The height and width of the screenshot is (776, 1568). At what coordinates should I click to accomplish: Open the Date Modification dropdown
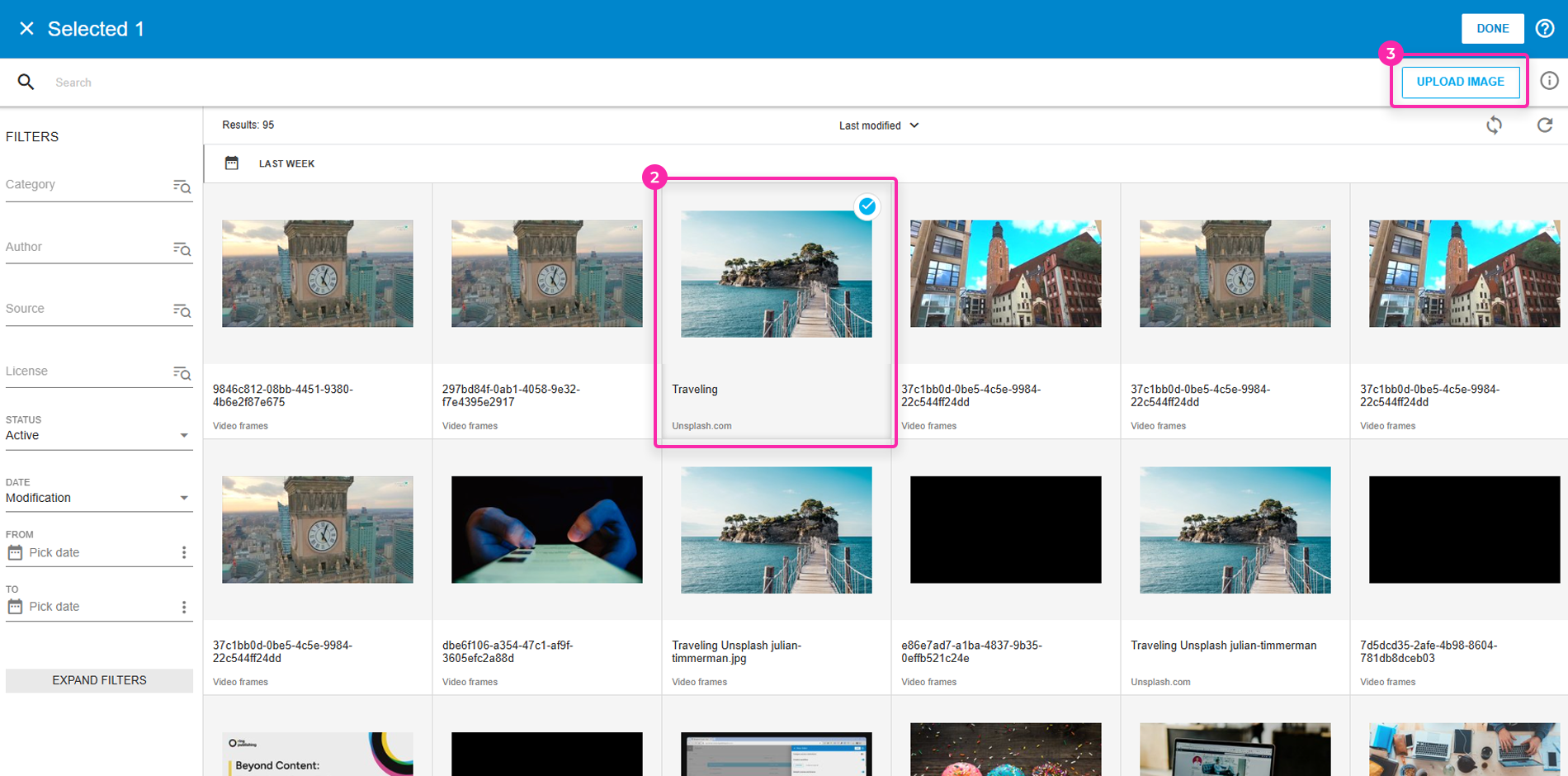pos(183,498)
